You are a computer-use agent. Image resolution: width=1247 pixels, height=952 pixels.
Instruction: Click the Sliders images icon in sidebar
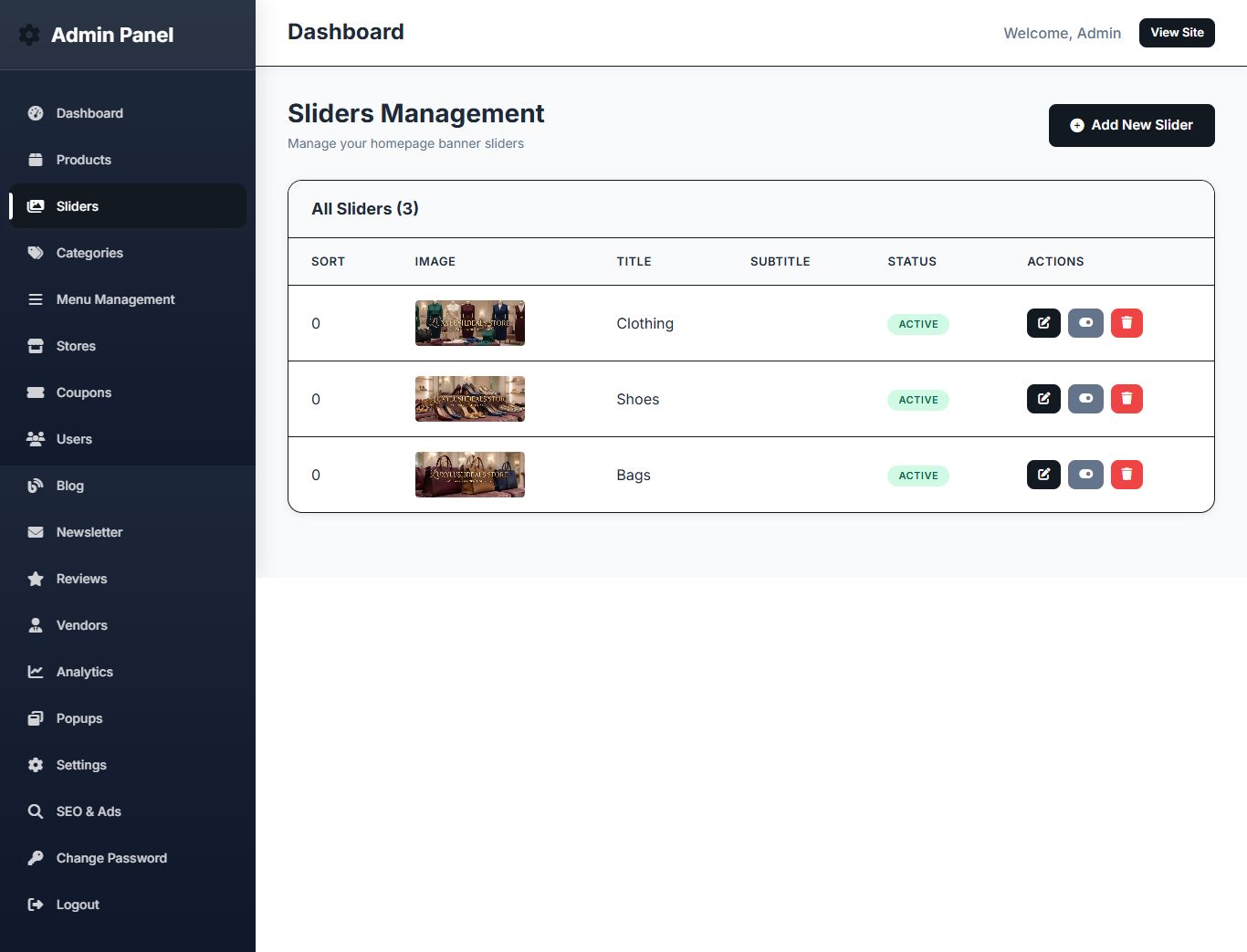(36, 206)
